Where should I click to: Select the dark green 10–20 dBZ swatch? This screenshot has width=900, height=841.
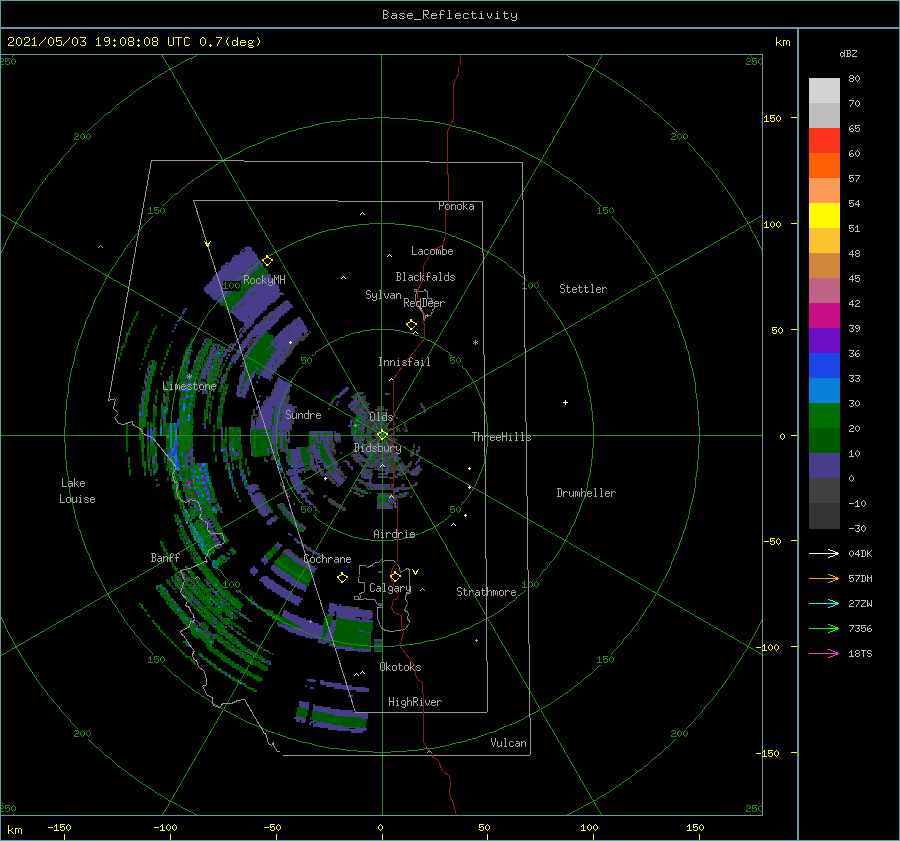click(x=824, y=440)
